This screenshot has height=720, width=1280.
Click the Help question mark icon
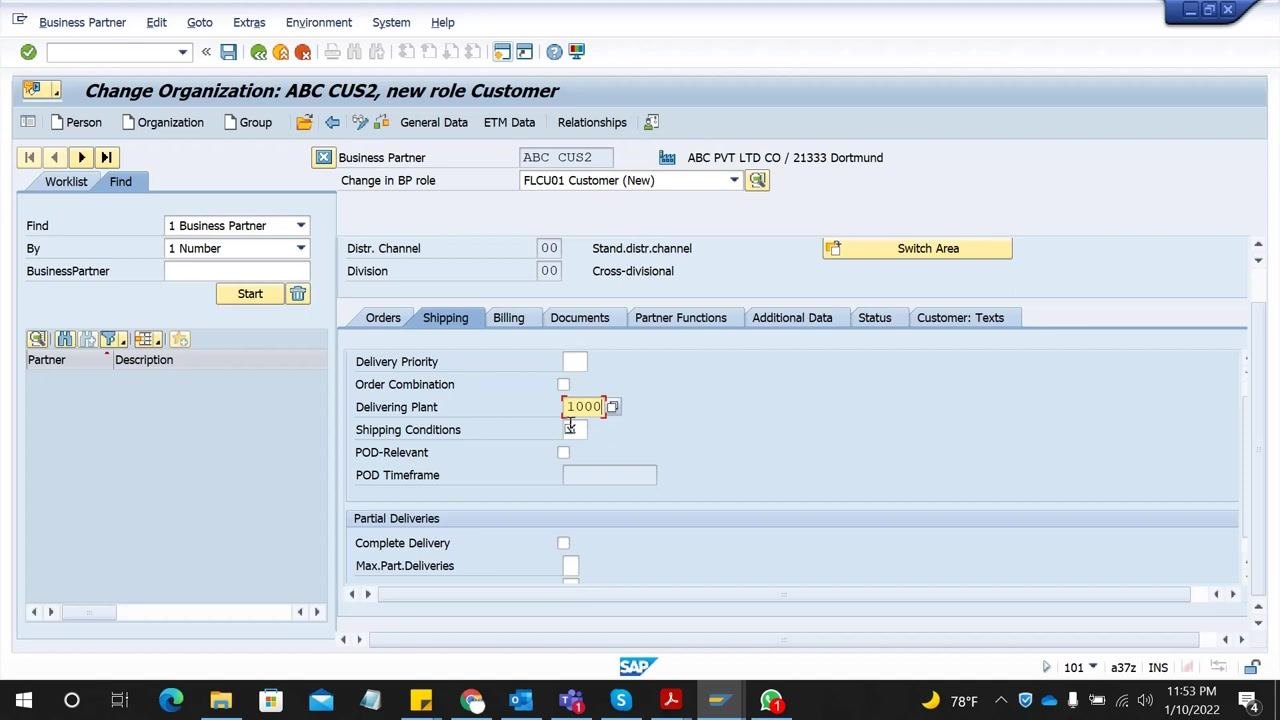554,52
